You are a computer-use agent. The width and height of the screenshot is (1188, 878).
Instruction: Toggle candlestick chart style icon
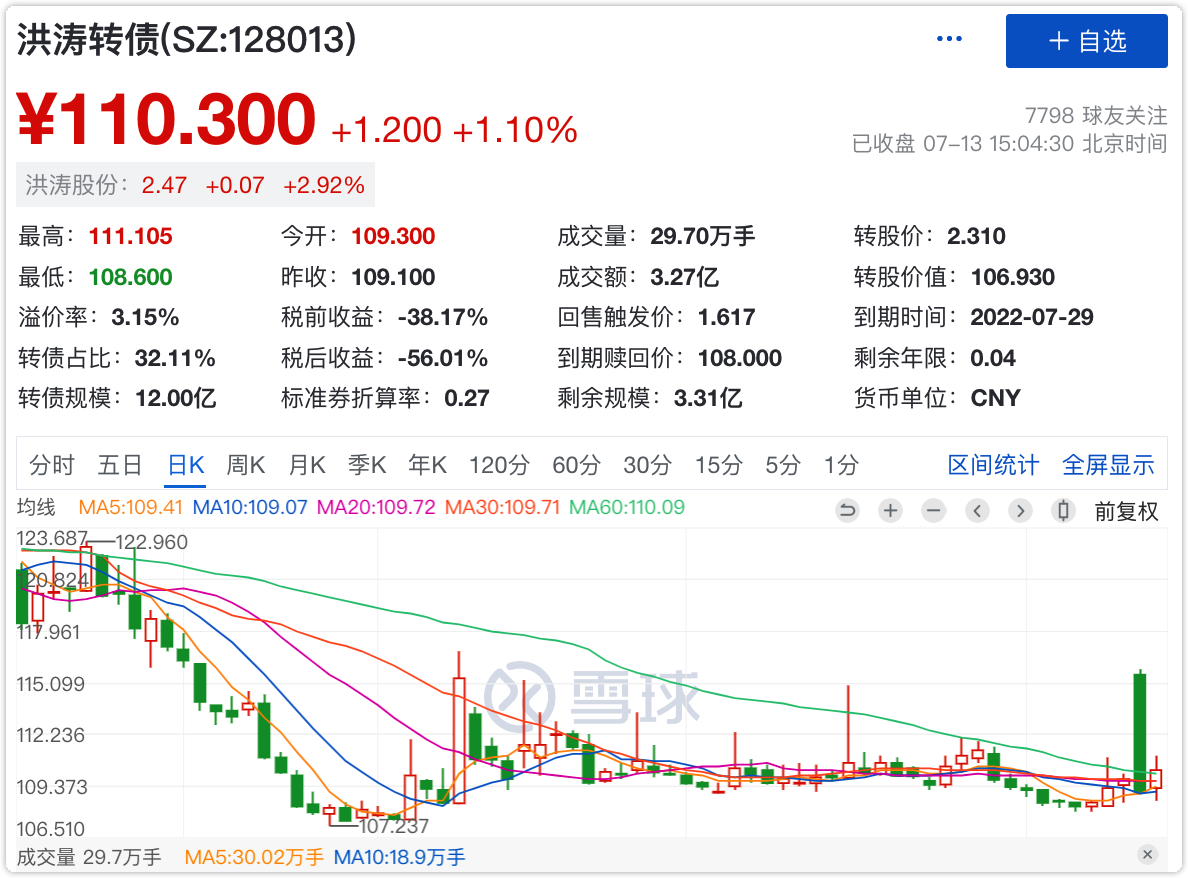[x=1064, y=511]
